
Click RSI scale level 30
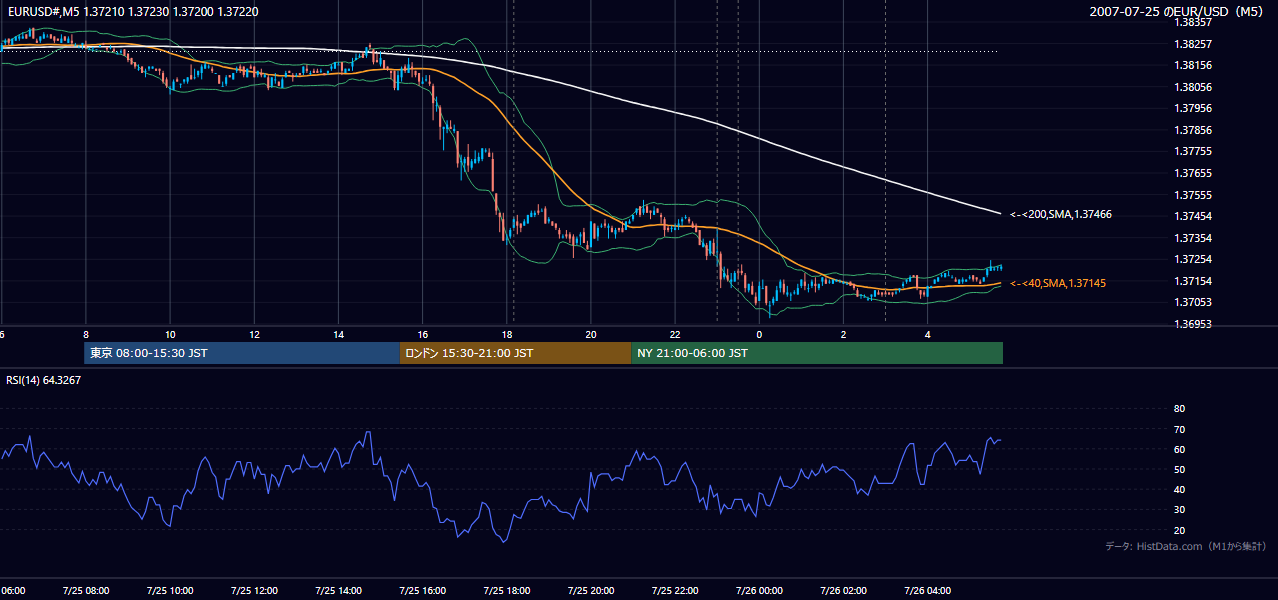point(1179,510)
